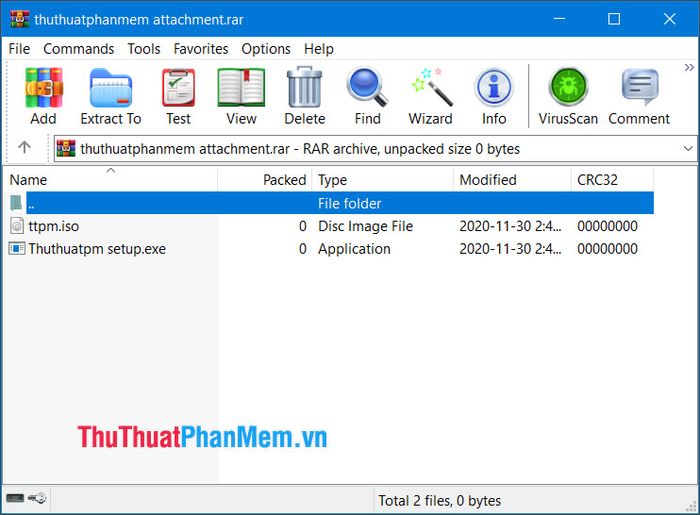Click the ttpm.iso disc icon
Screen dimensions: 700x515
17,226
